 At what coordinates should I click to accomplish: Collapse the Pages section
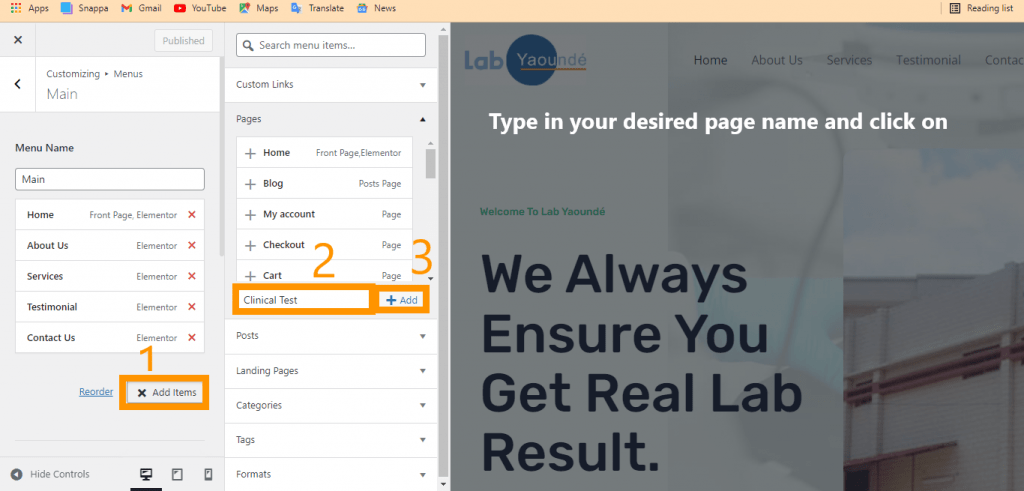330,119
